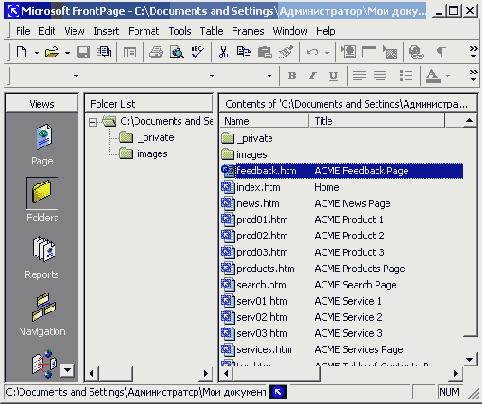Viewport: 482px width, 404px height.
Task: Toggle Underline formatting
Action: click(x=333, y=76)
